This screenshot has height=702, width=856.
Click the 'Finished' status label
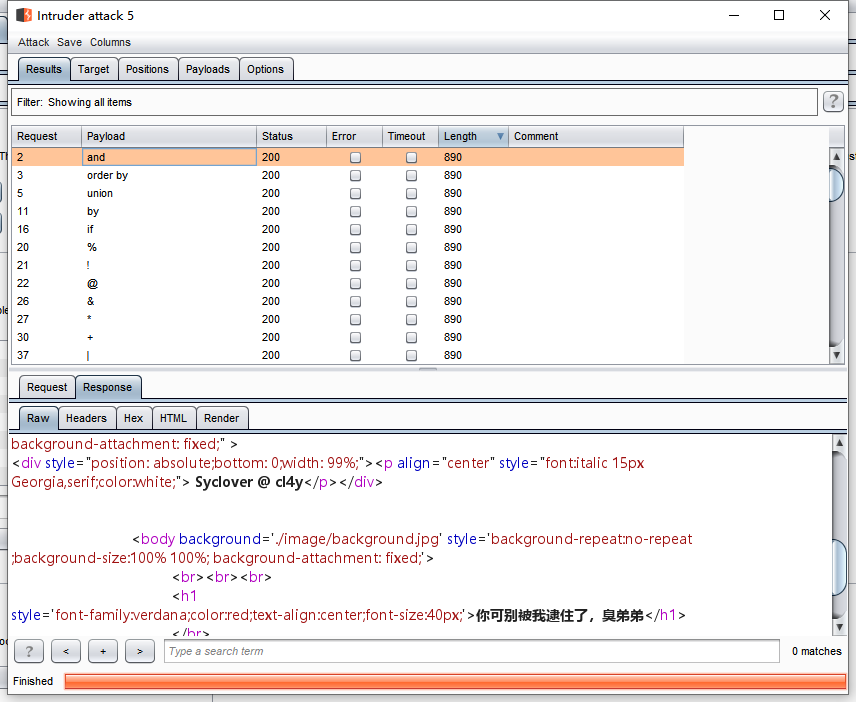33,681
